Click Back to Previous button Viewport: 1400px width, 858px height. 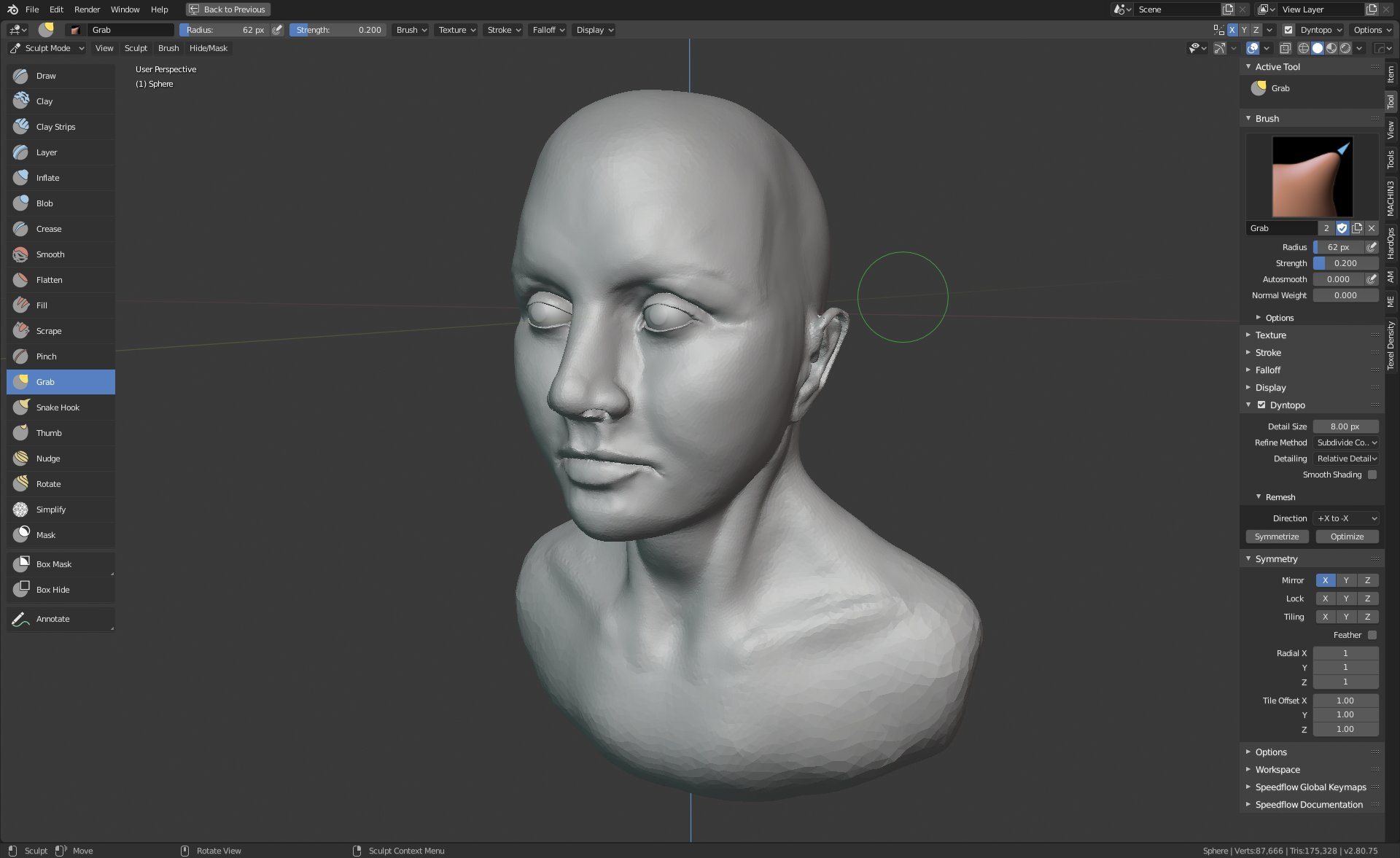(228, 9)
